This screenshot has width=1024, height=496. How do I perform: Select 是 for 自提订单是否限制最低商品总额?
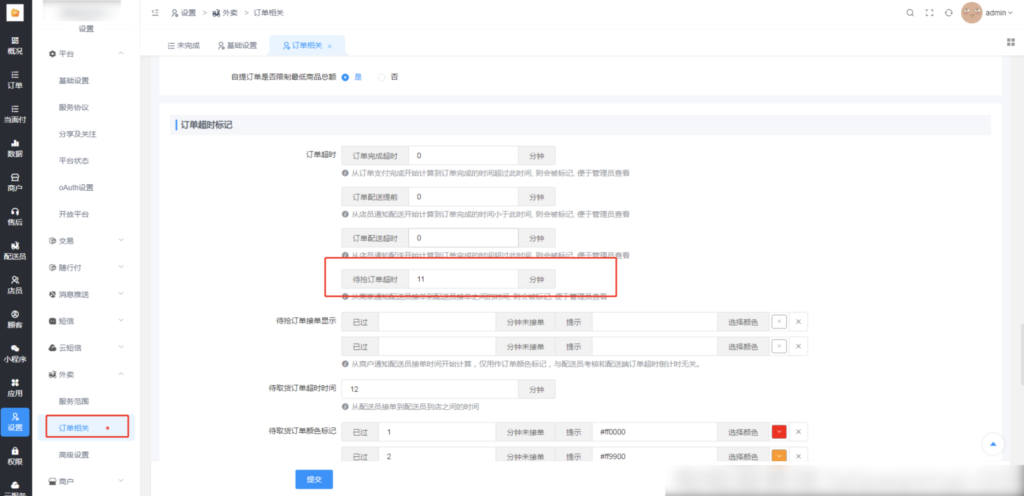[345, 76]
